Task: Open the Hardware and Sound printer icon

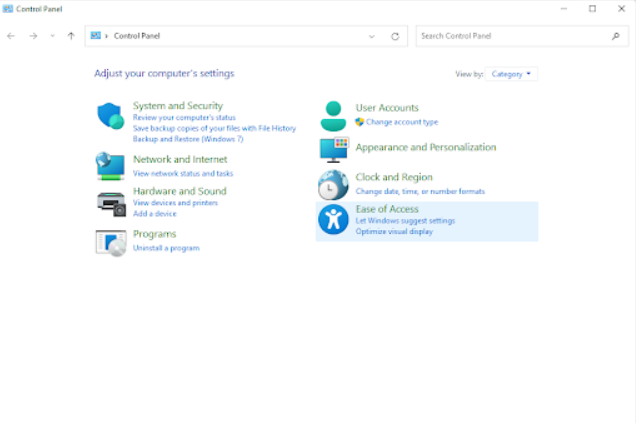Action: [x=111, y=204]
